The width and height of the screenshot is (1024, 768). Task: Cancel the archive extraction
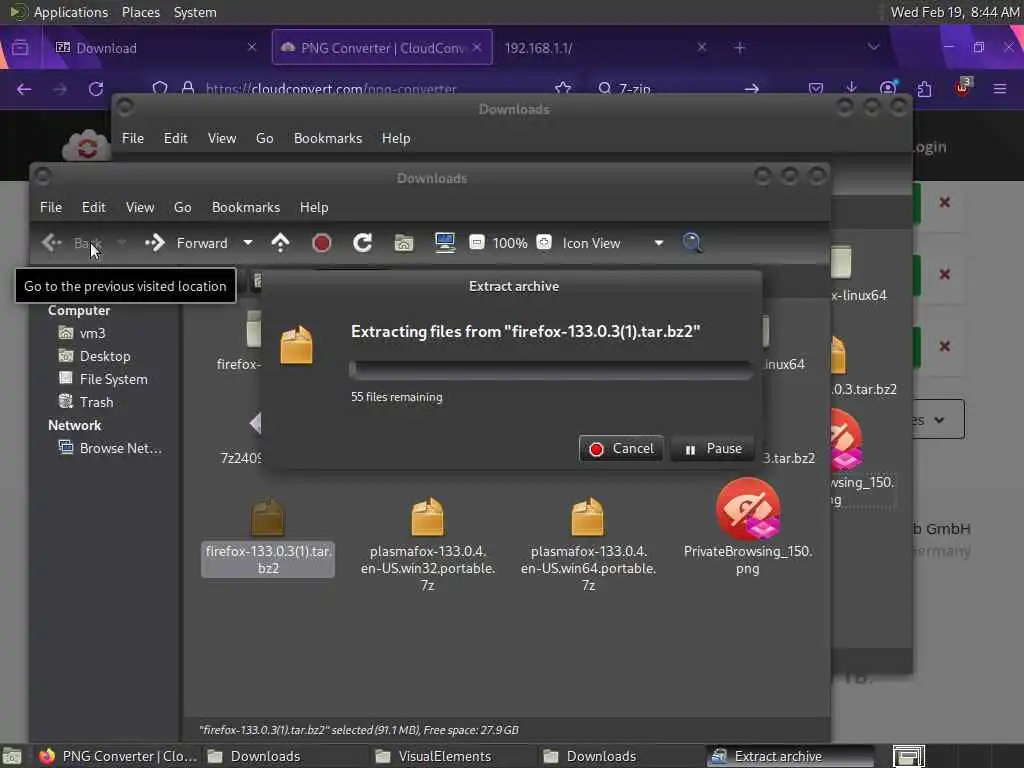tap(621, 449)
